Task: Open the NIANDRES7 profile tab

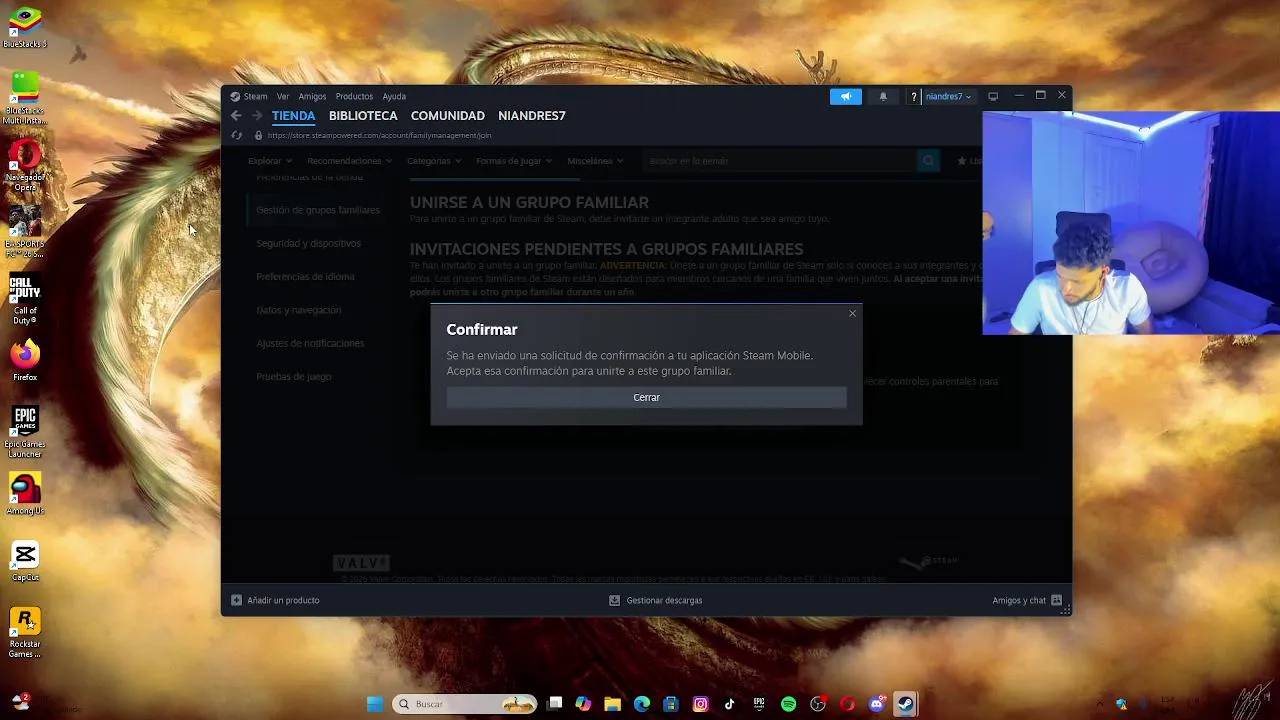Action: pos(532,116)
